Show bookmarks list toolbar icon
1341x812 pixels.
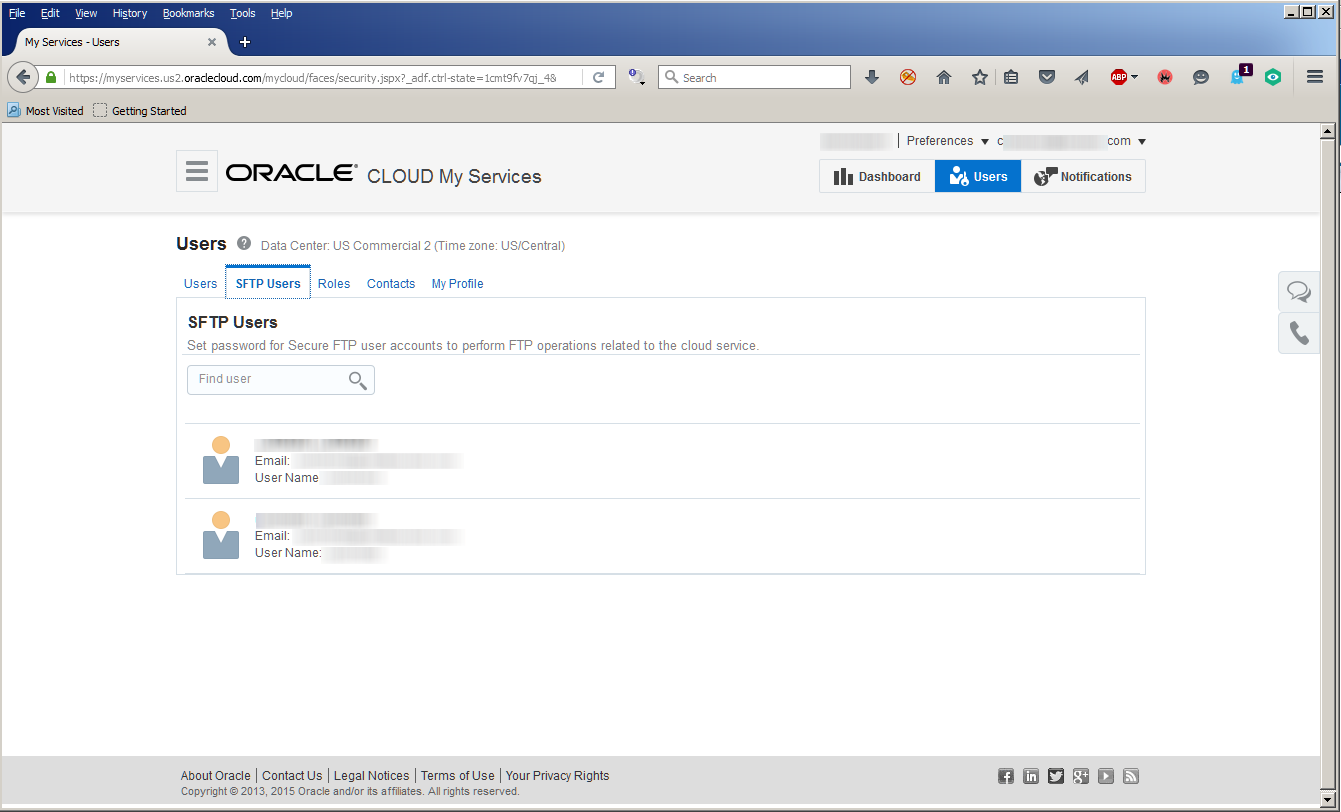point(1011,77)
